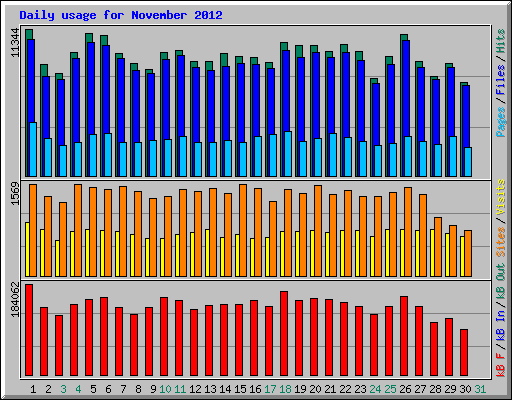
Task: Click the orange sites bar for day 15
Action: coord(243,230)
